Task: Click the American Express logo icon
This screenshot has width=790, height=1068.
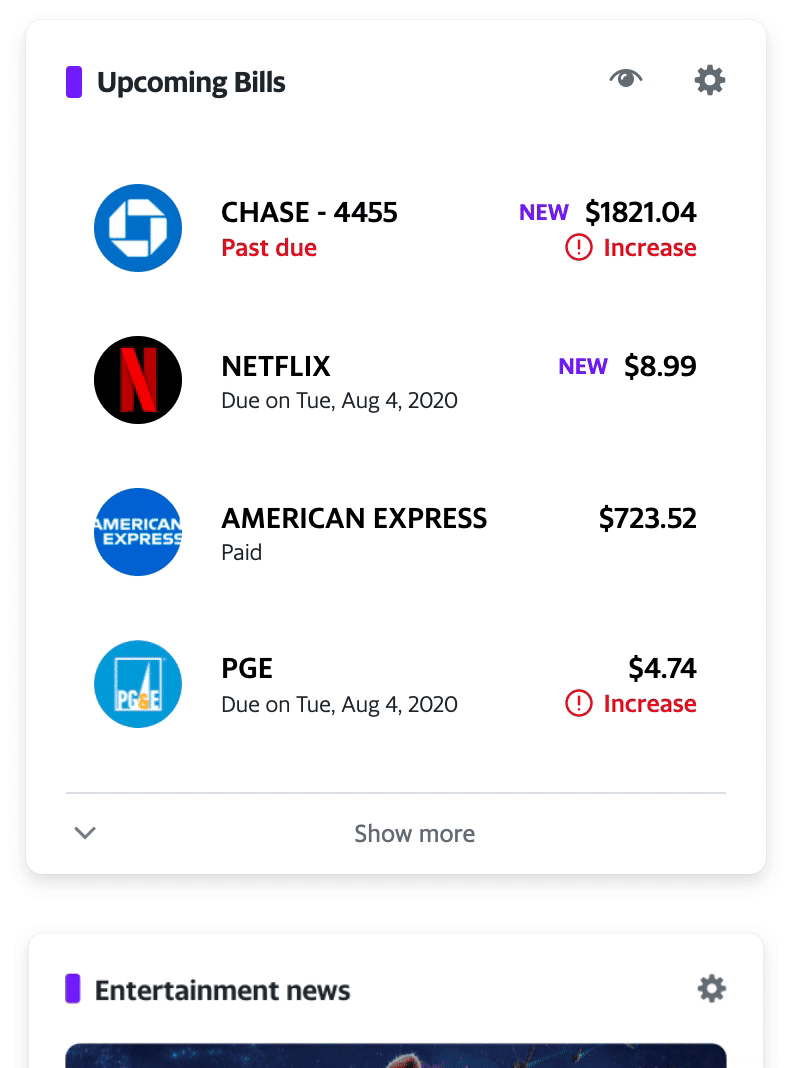Action: coord(138,532)
